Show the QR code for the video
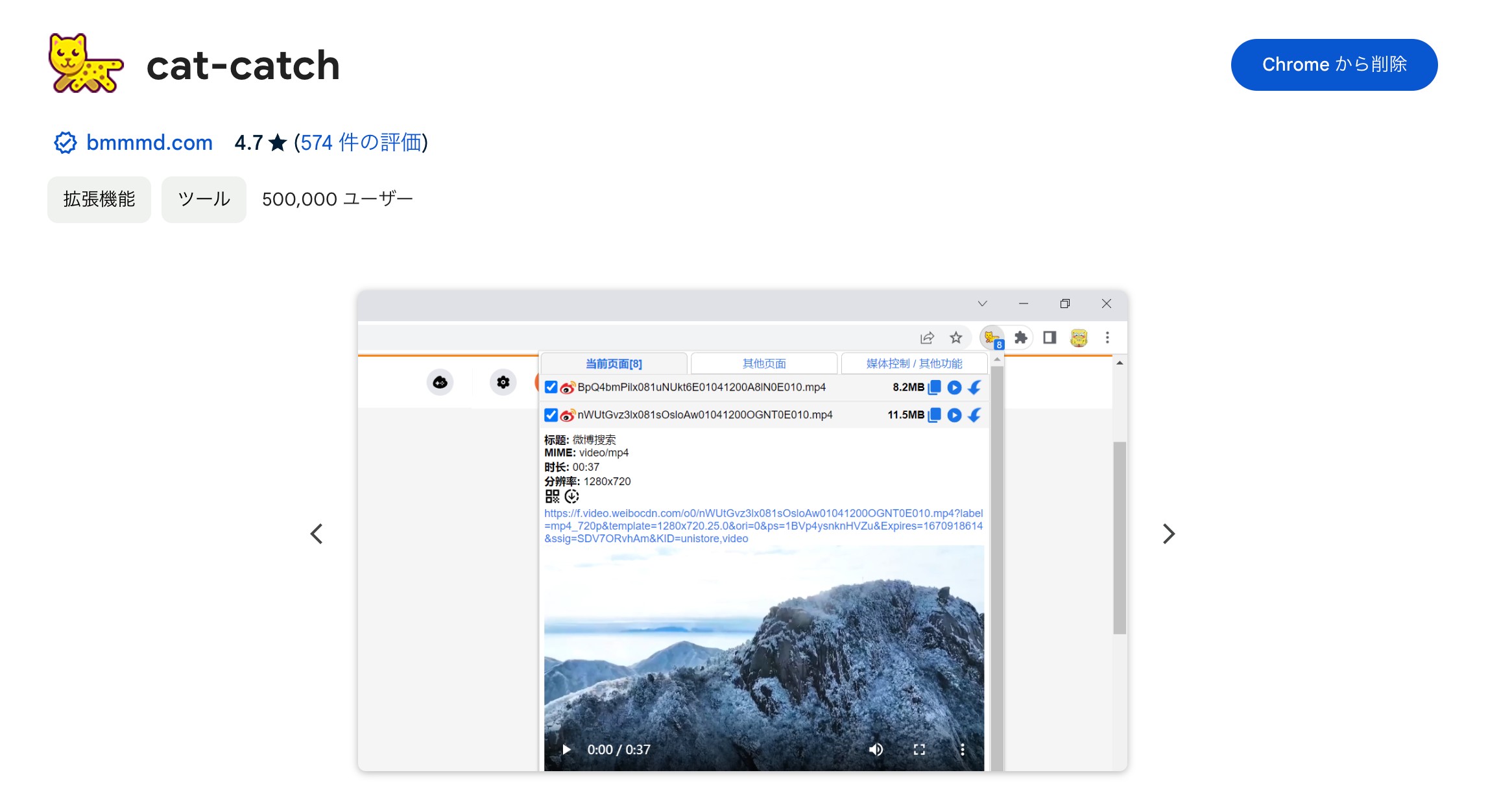The height and width of the screenshot is (812, 1488). click(552, 496)
